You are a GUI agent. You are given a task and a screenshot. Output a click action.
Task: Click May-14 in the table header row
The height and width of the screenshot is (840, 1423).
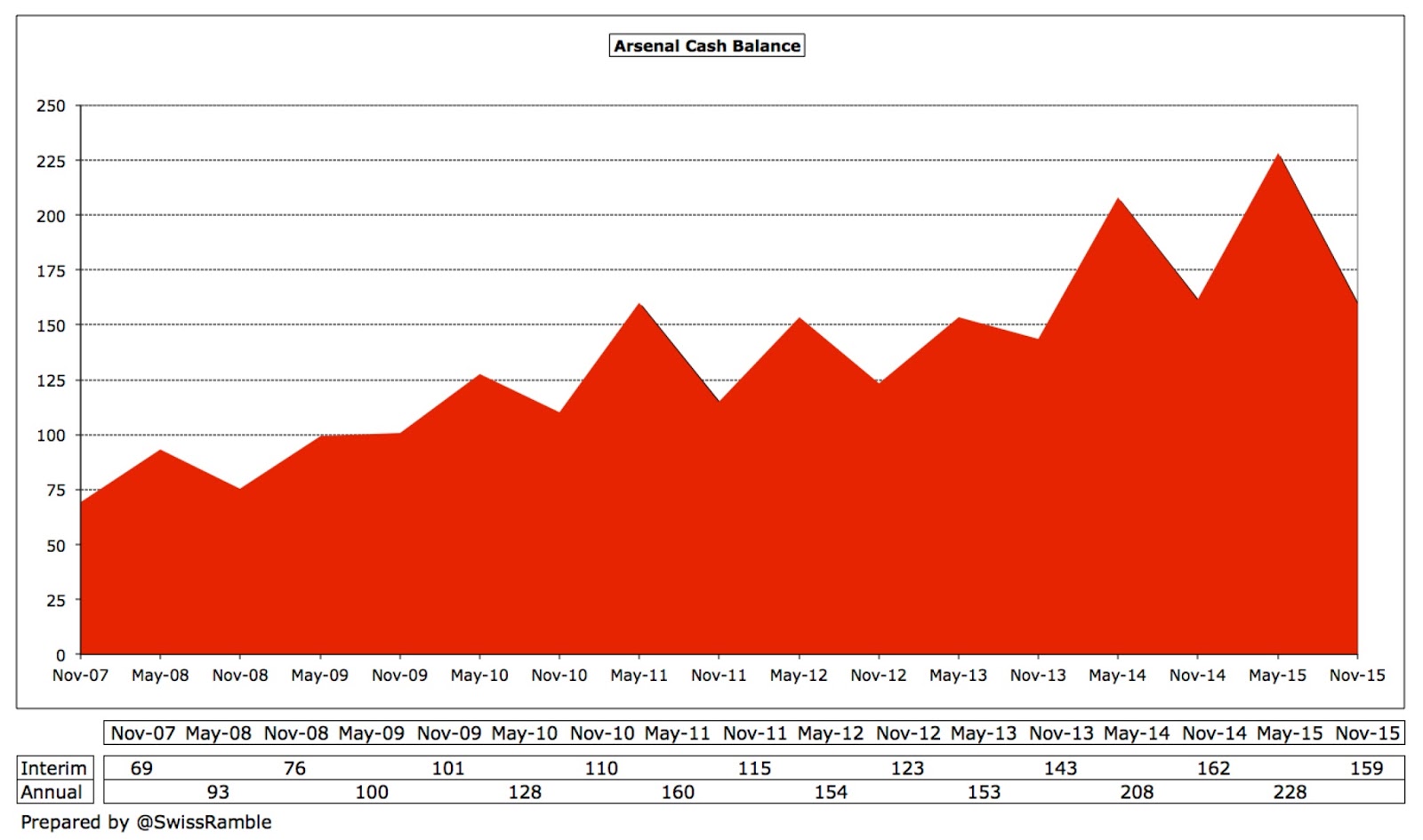1137,733
